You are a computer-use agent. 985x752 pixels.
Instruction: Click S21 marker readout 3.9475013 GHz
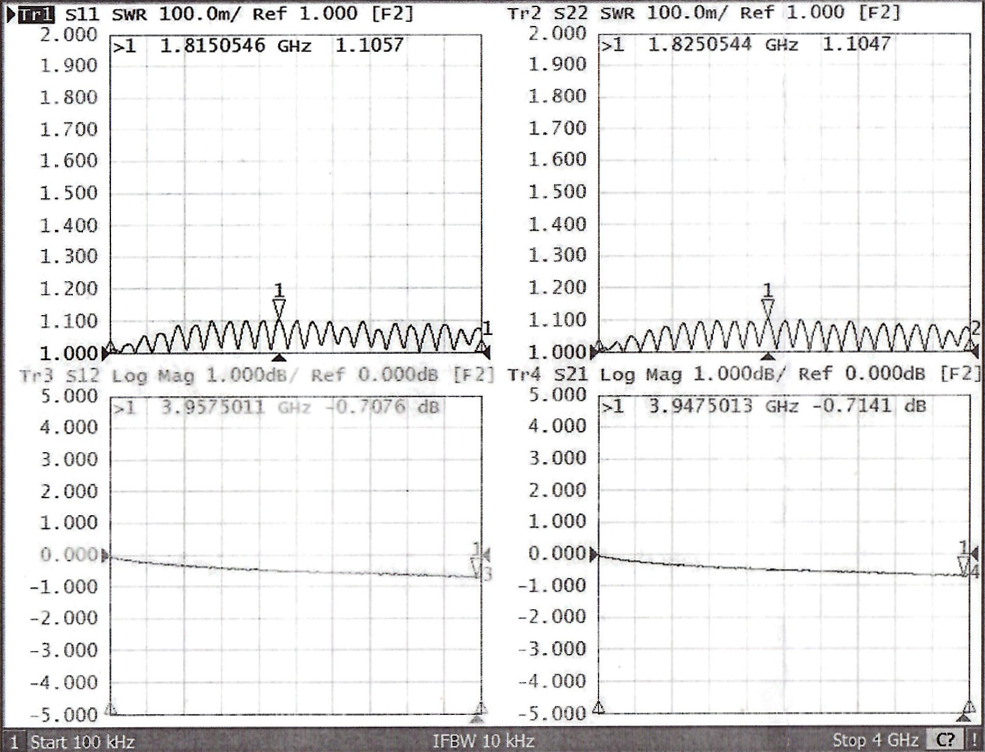(716, 407)
